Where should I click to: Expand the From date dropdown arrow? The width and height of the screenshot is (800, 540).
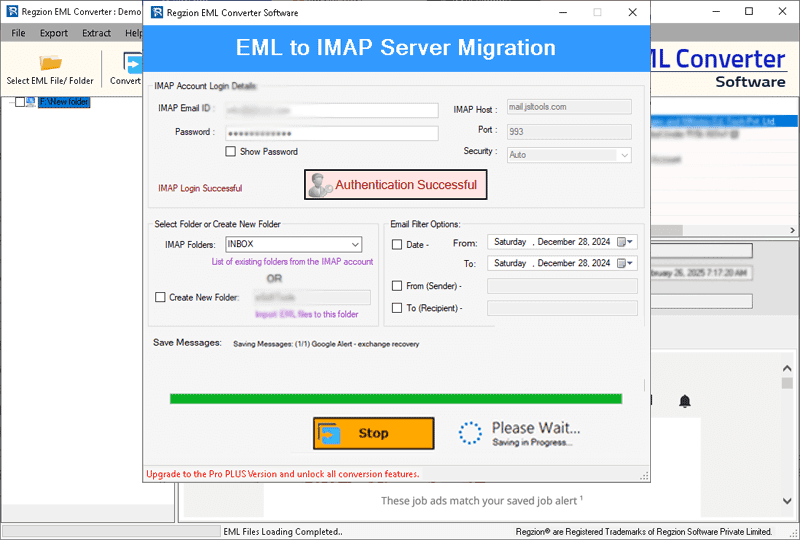coord(631,242)
